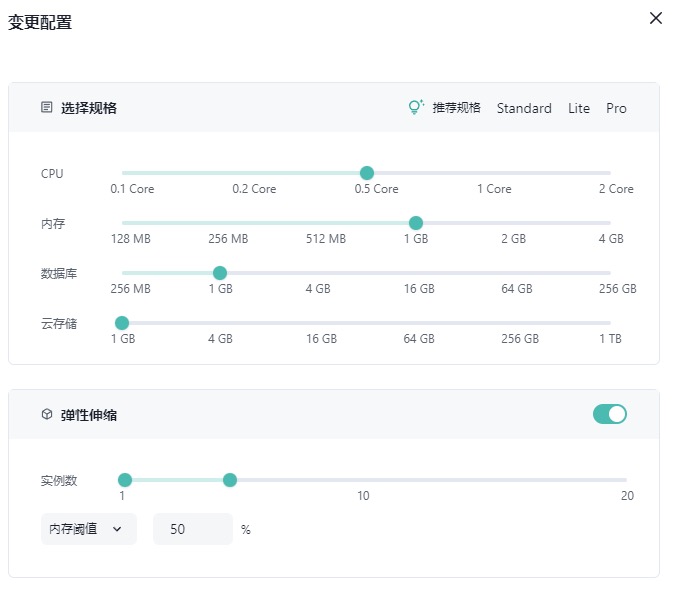This screenshot has width=677, height=600.
Task: Click the 云存储 slider handle at 1 GB
Action: [122, 323]
